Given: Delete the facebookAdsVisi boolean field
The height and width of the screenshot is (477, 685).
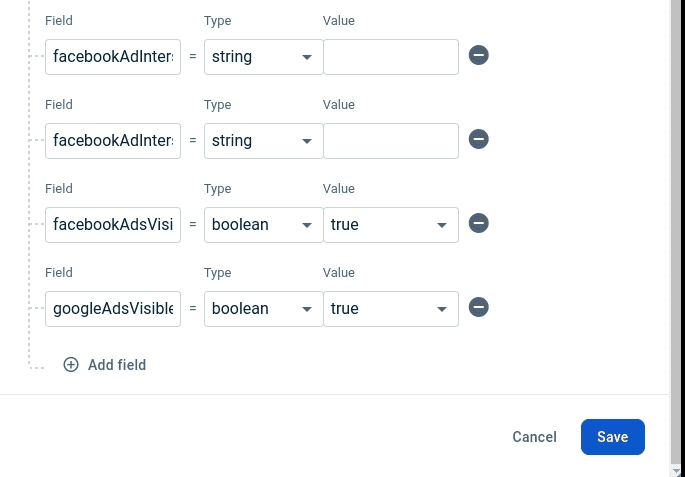Looking at the screenshot, I should [x=479, y=224].
